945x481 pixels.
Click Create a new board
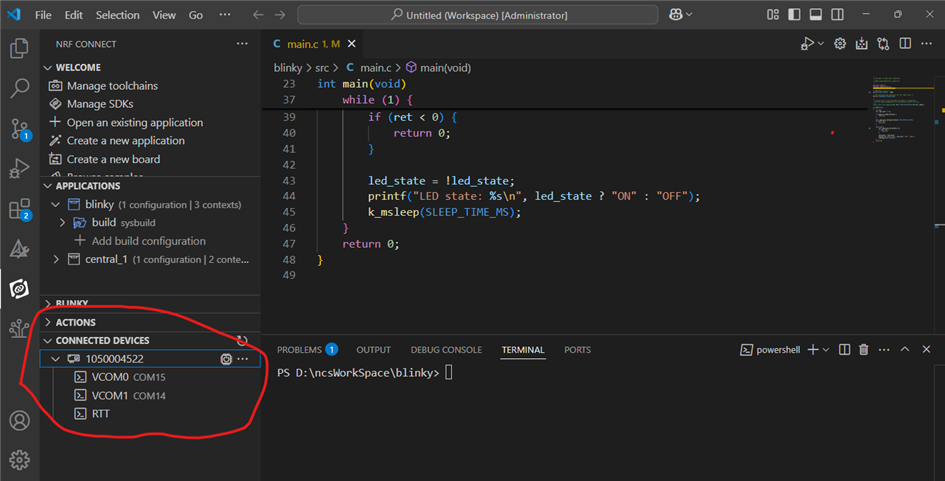113,159
